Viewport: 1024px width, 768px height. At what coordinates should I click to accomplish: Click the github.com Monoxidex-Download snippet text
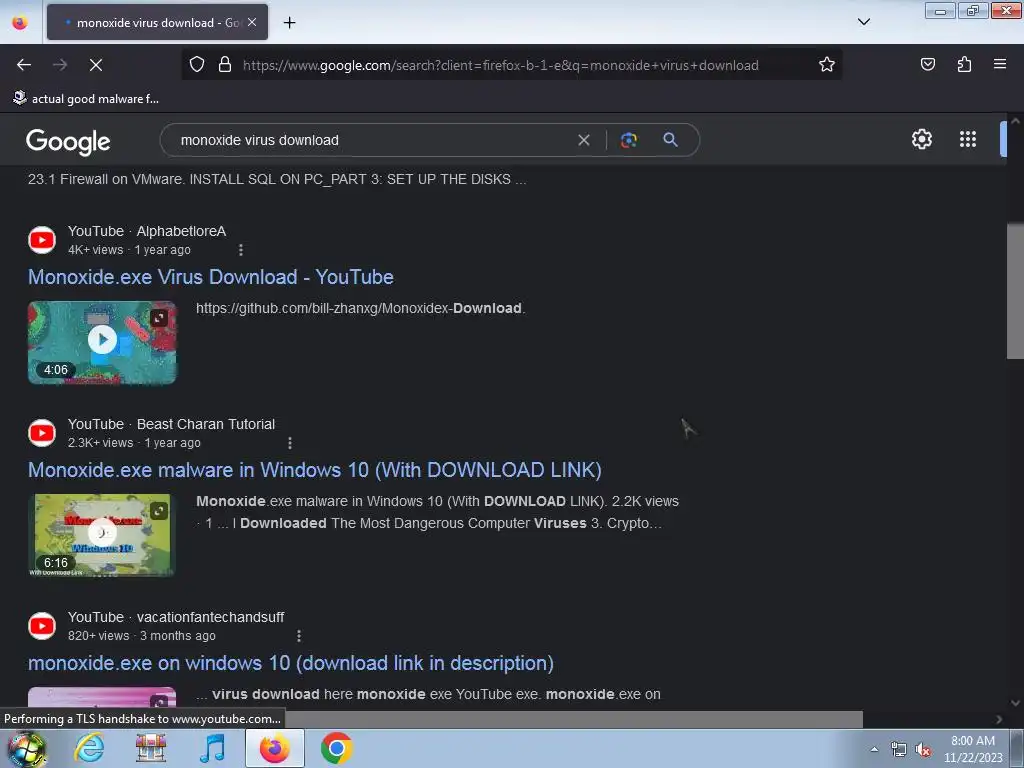pyautogui.click(x=360, y=308)
